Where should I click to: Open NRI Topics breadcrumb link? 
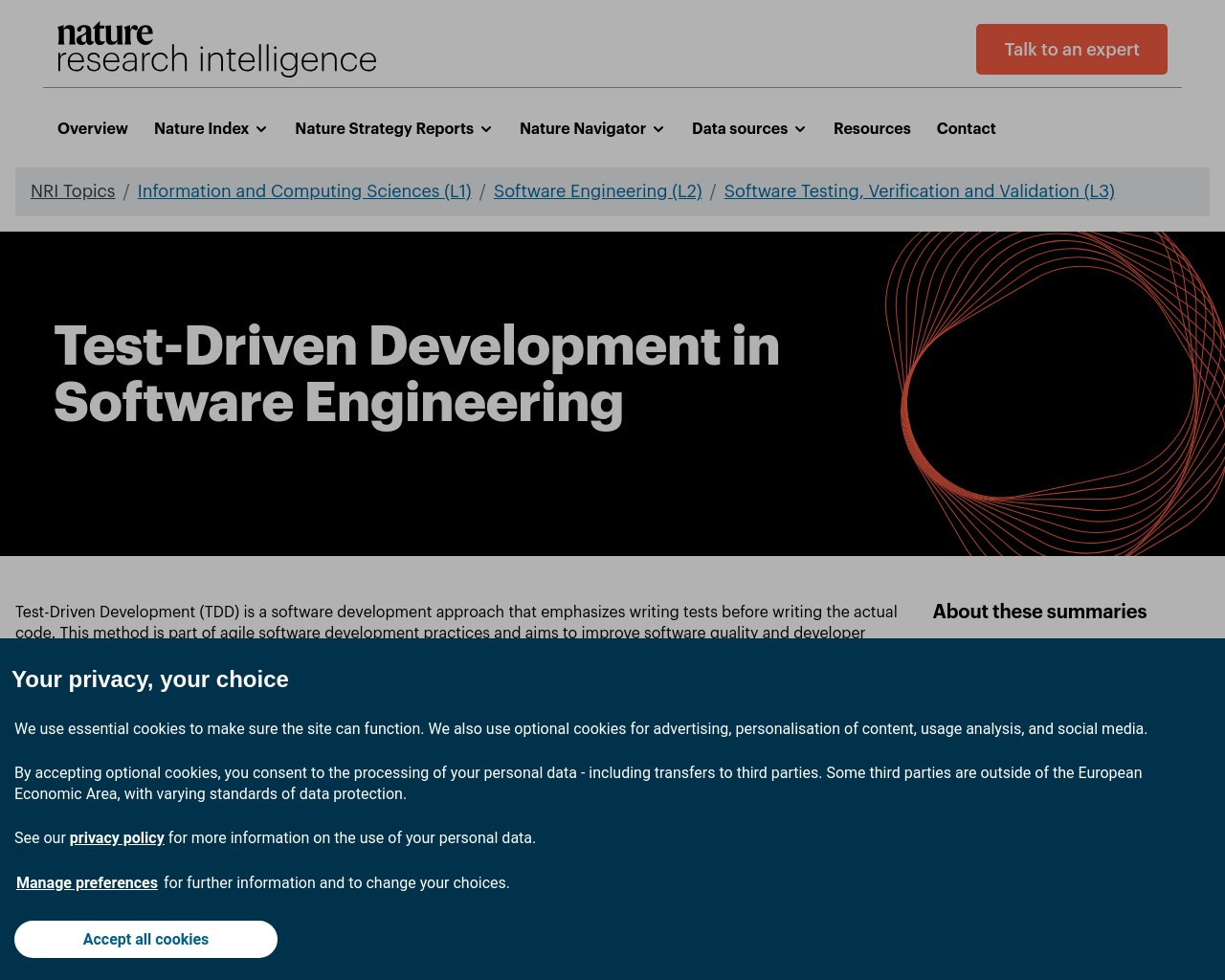[x=73, y=190]
